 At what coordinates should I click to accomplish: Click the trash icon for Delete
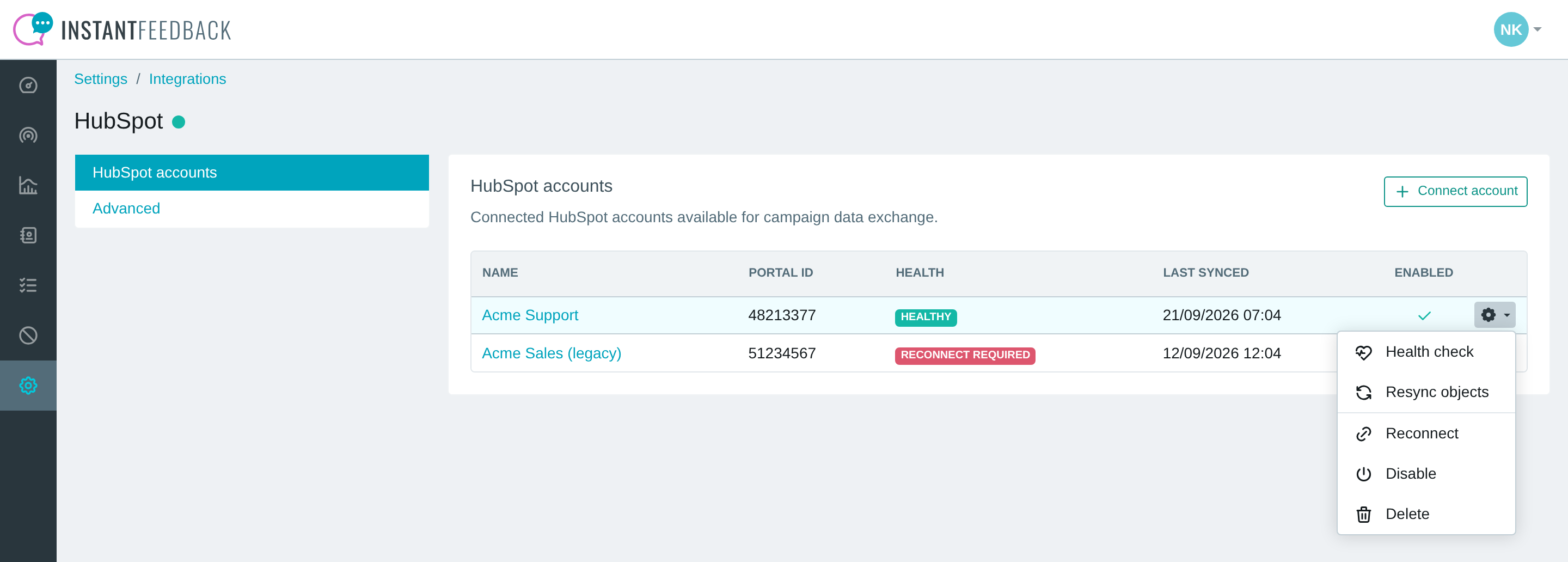tap(1363, 515)
